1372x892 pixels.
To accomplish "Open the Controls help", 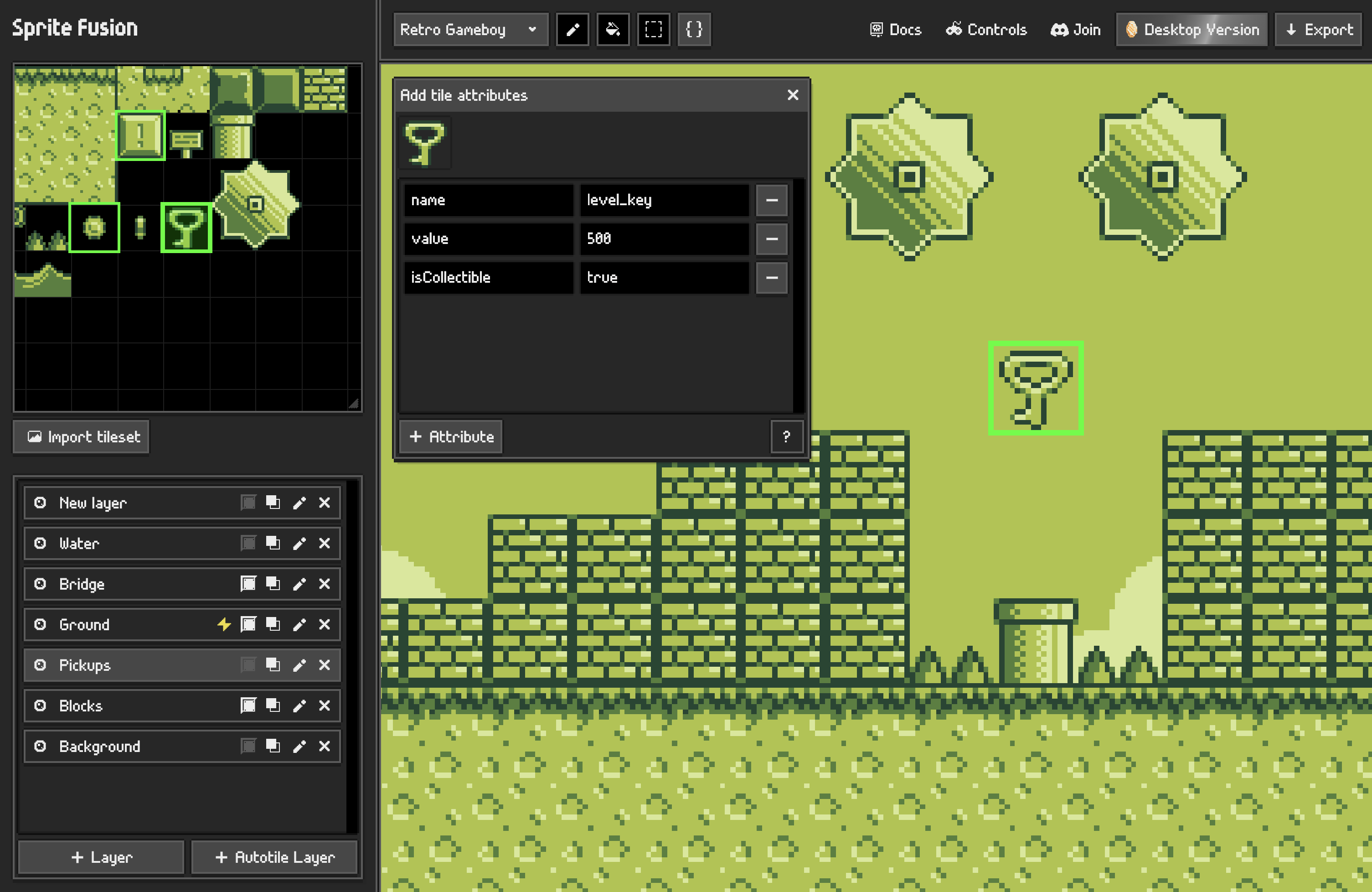I will (x=986, y=29).
